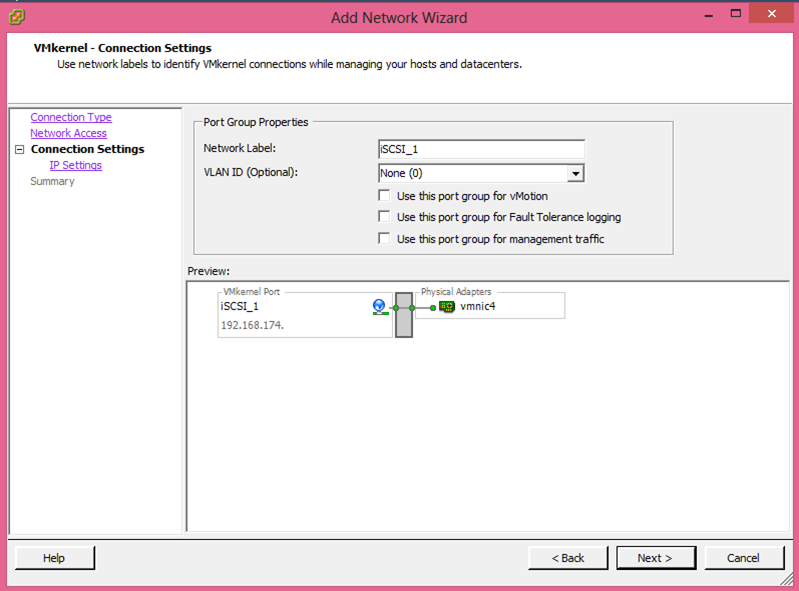Image resolution: width=799 pixels, height=591 pixels.
Task: Open Help for the wizard
Action: click(54, 558)
